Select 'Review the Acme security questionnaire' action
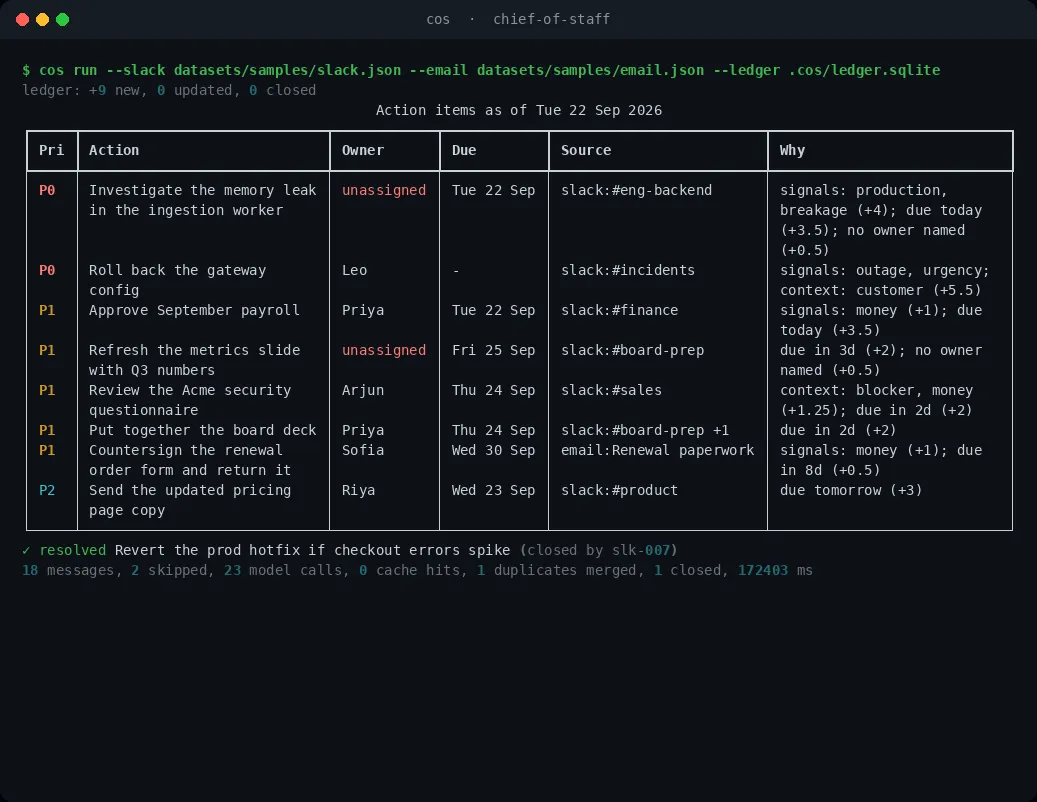This screenshot has height=802, width=1037. 190,400
